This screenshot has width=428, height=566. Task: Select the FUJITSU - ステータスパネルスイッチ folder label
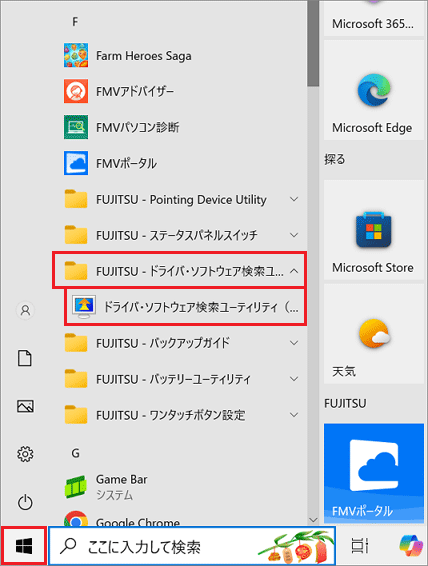[177, 235]
